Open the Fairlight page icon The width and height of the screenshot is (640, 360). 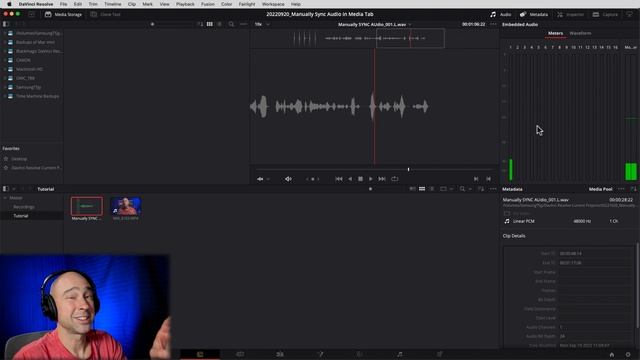[x=400, y=354]
